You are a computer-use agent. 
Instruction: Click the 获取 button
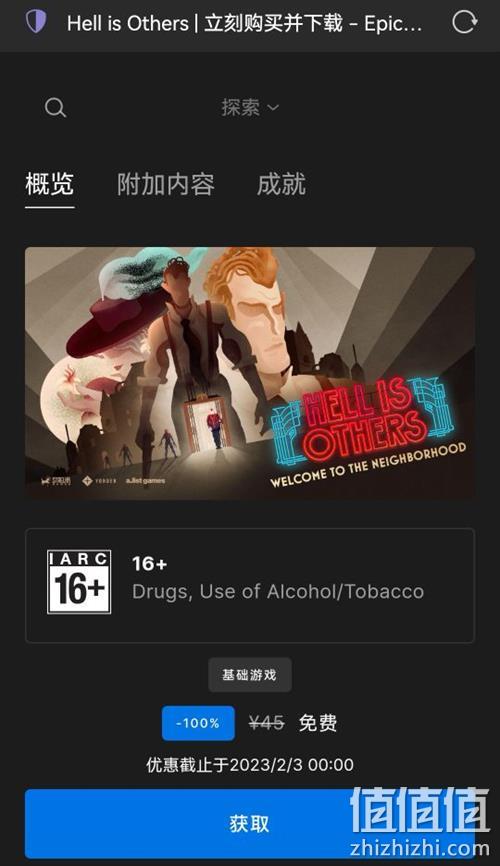click(x=250, y=823)
